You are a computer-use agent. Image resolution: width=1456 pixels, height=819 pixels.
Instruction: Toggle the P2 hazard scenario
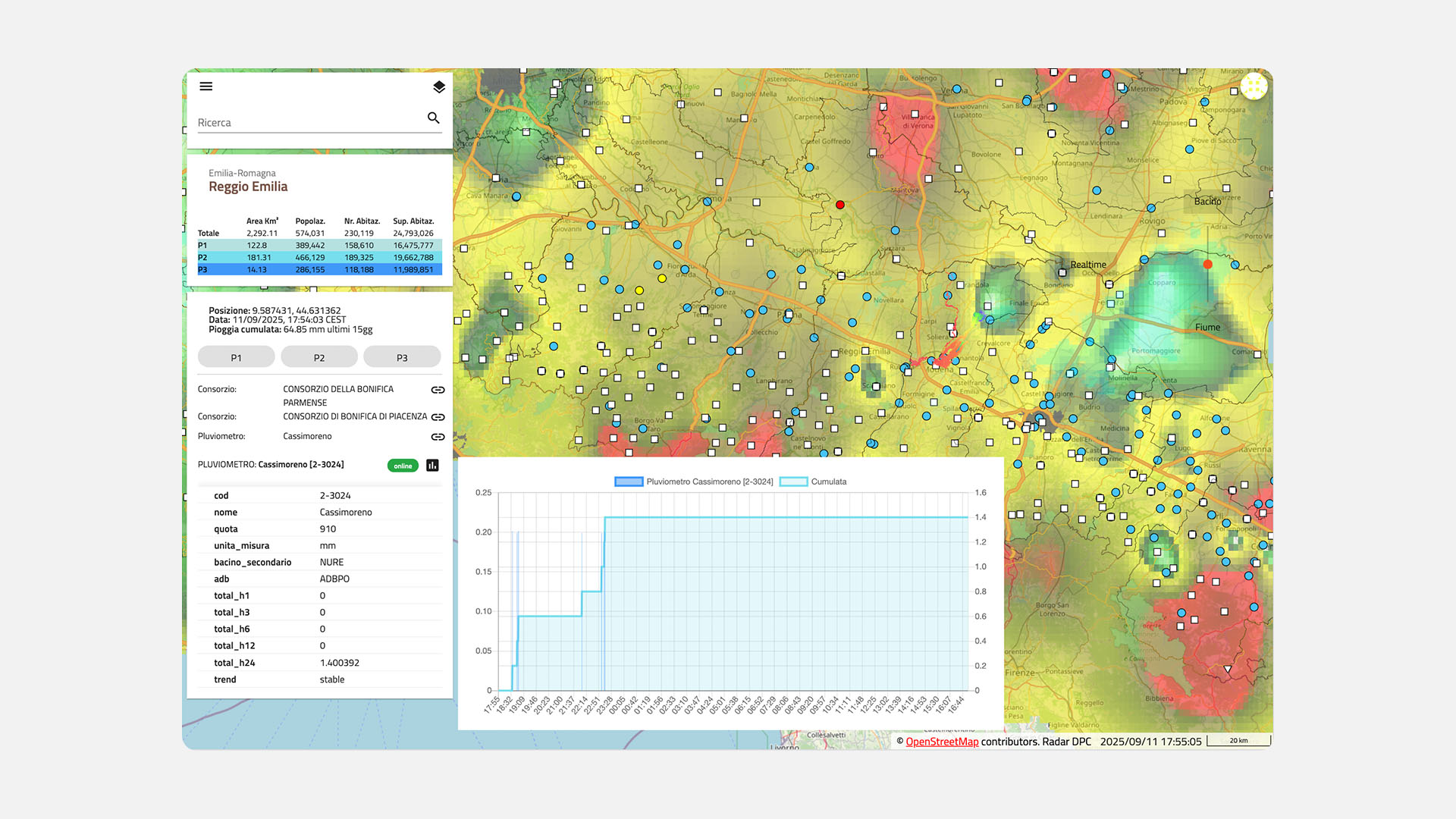(x=318, y=357)
